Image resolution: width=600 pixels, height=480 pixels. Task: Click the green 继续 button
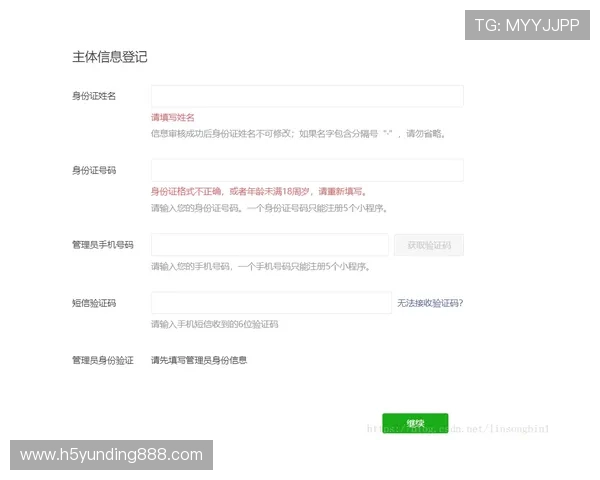(x=415, y=423)
